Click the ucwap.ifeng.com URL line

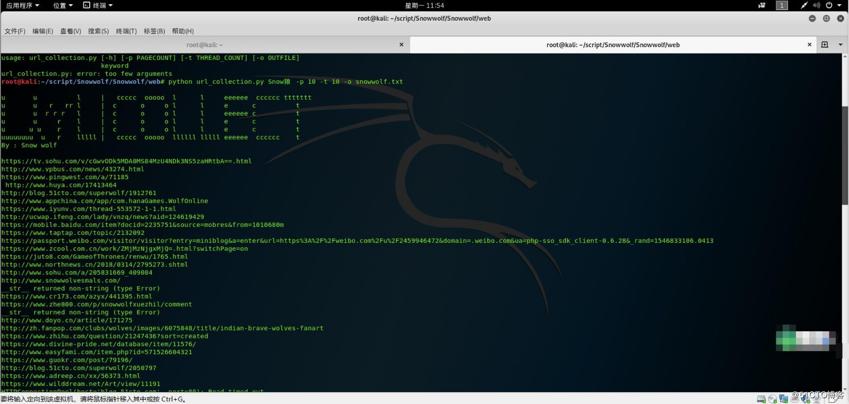(x=102, y=217)
